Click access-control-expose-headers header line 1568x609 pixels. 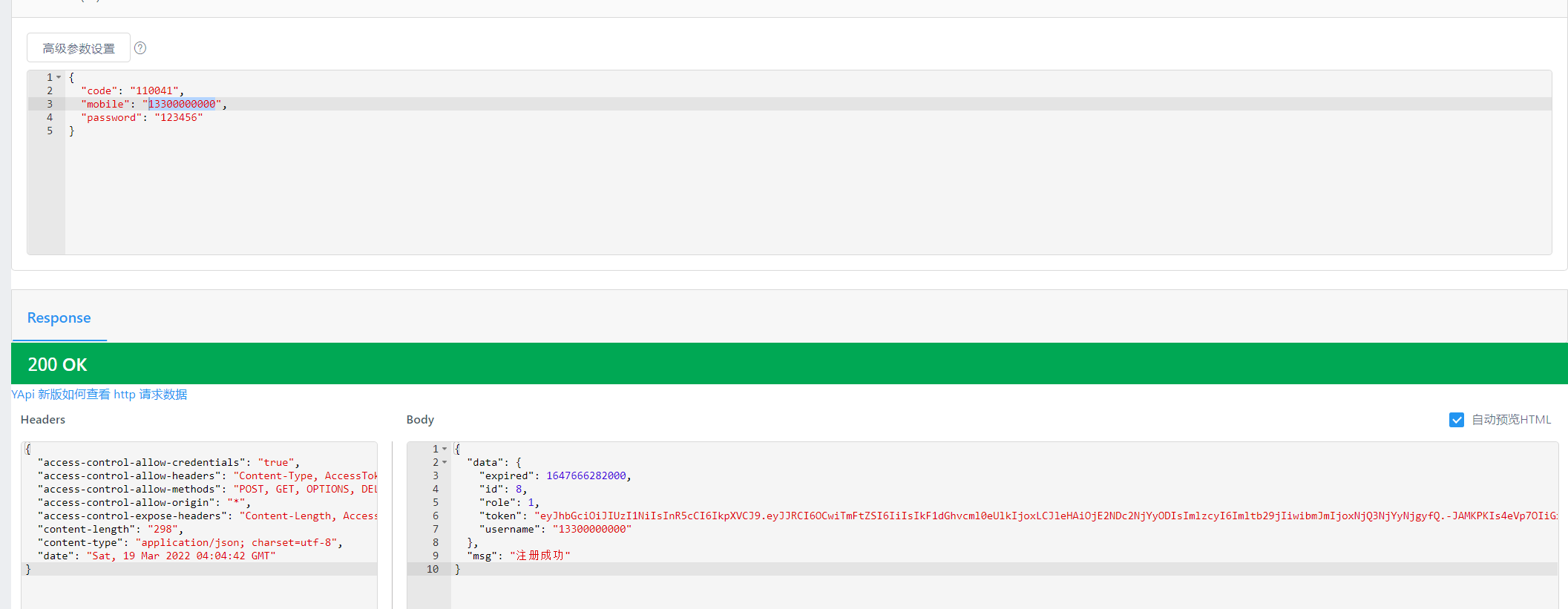(x=208, y=516)
